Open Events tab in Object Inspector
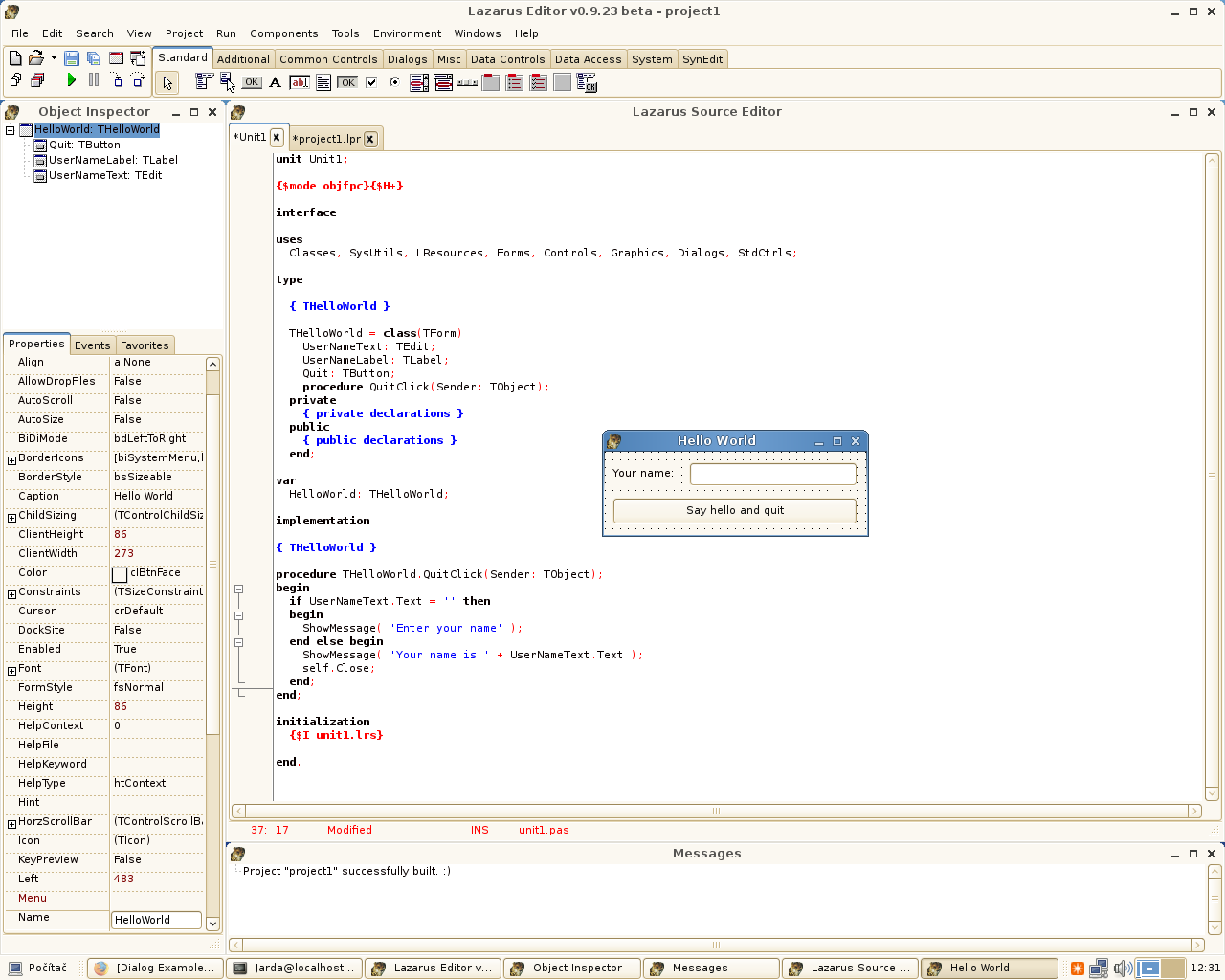1225x980 pixels. pos(93,345)
